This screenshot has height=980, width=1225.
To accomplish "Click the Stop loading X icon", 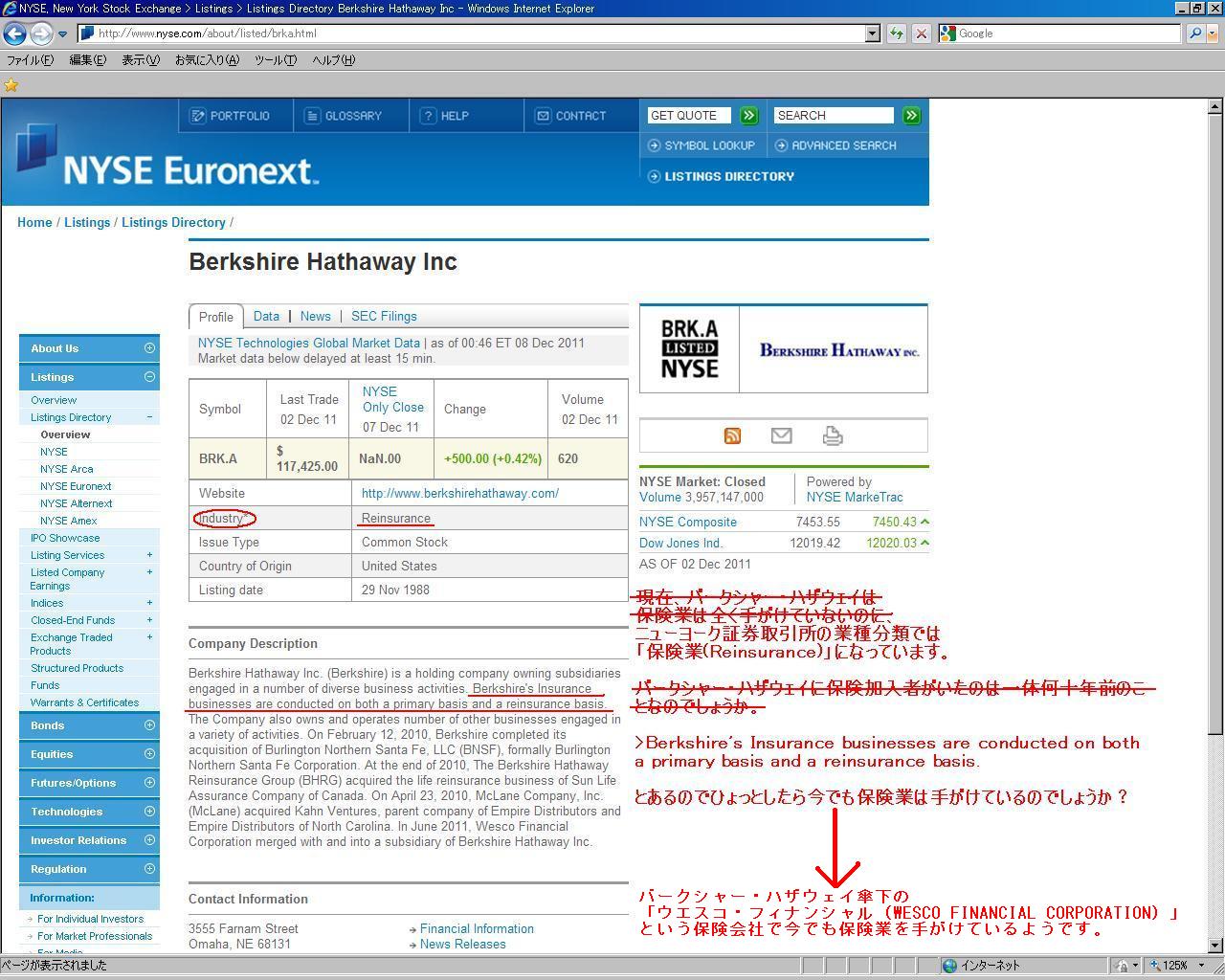I will (921, 33).
